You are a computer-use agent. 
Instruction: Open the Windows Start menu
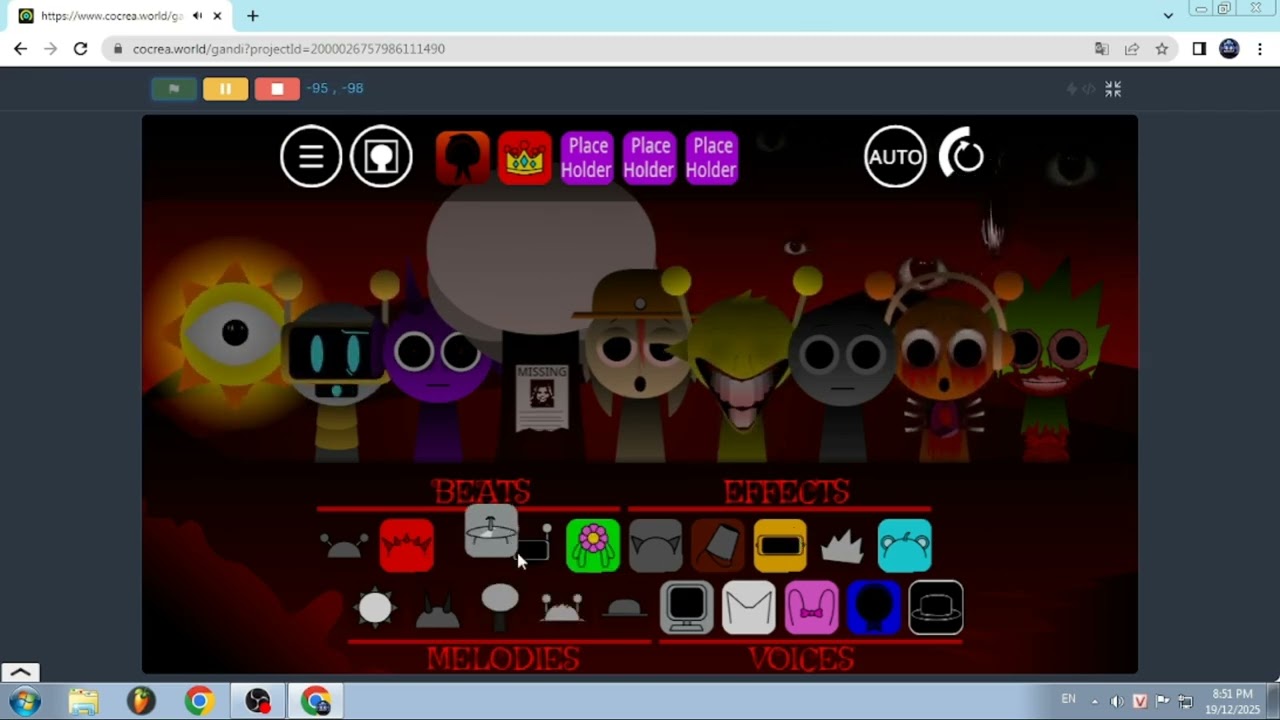coord(24,701)
